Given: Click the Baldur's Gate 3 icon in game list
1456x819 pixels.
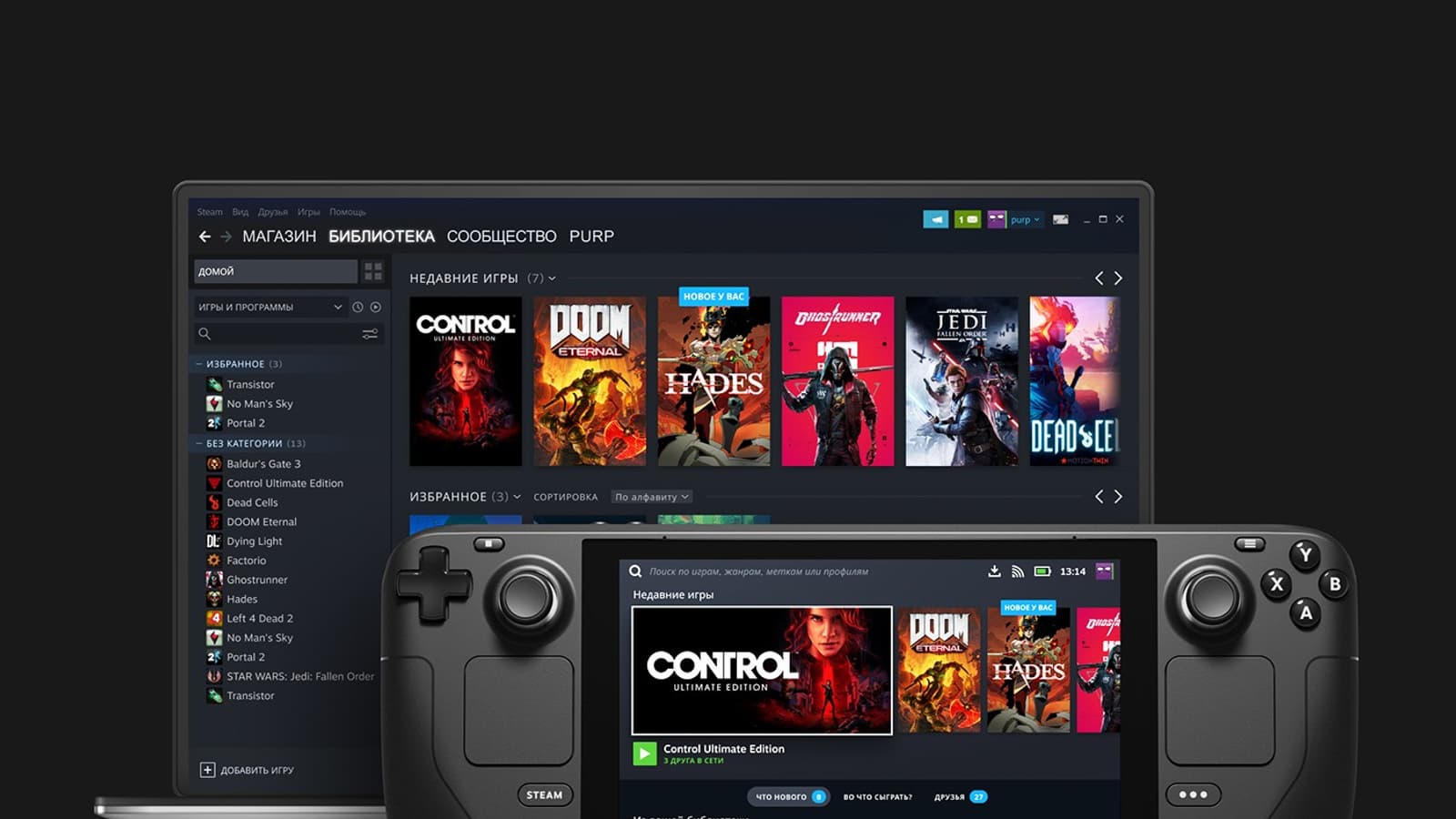Looking at the screenshot, I should click(x=214, y=464).
